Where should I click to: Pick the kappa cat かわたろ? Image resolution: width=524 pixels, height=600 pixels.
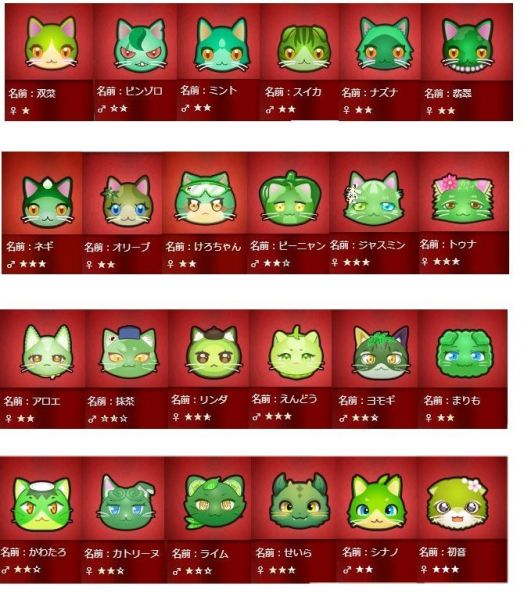pyautogui.click(x=42, y=505)
